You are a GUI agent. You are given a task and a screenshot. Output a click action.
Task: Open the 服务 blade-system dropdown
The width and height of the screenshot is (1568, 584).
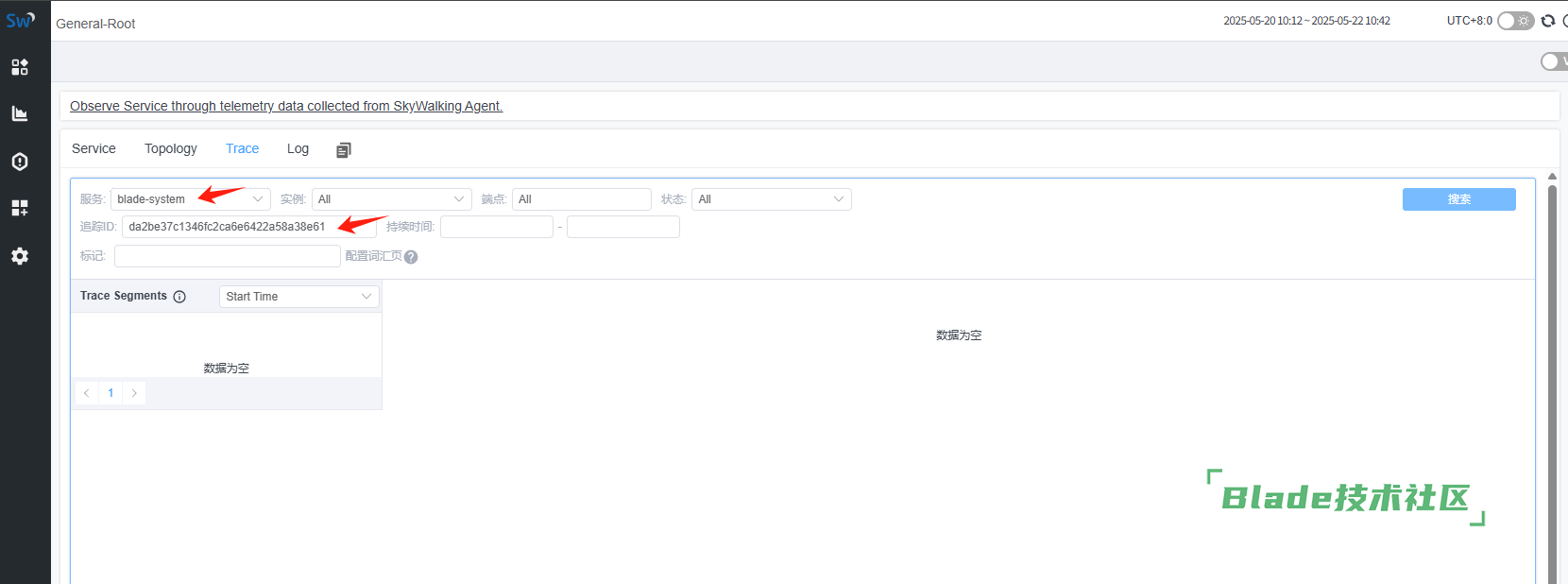click(x=191, y=199)
